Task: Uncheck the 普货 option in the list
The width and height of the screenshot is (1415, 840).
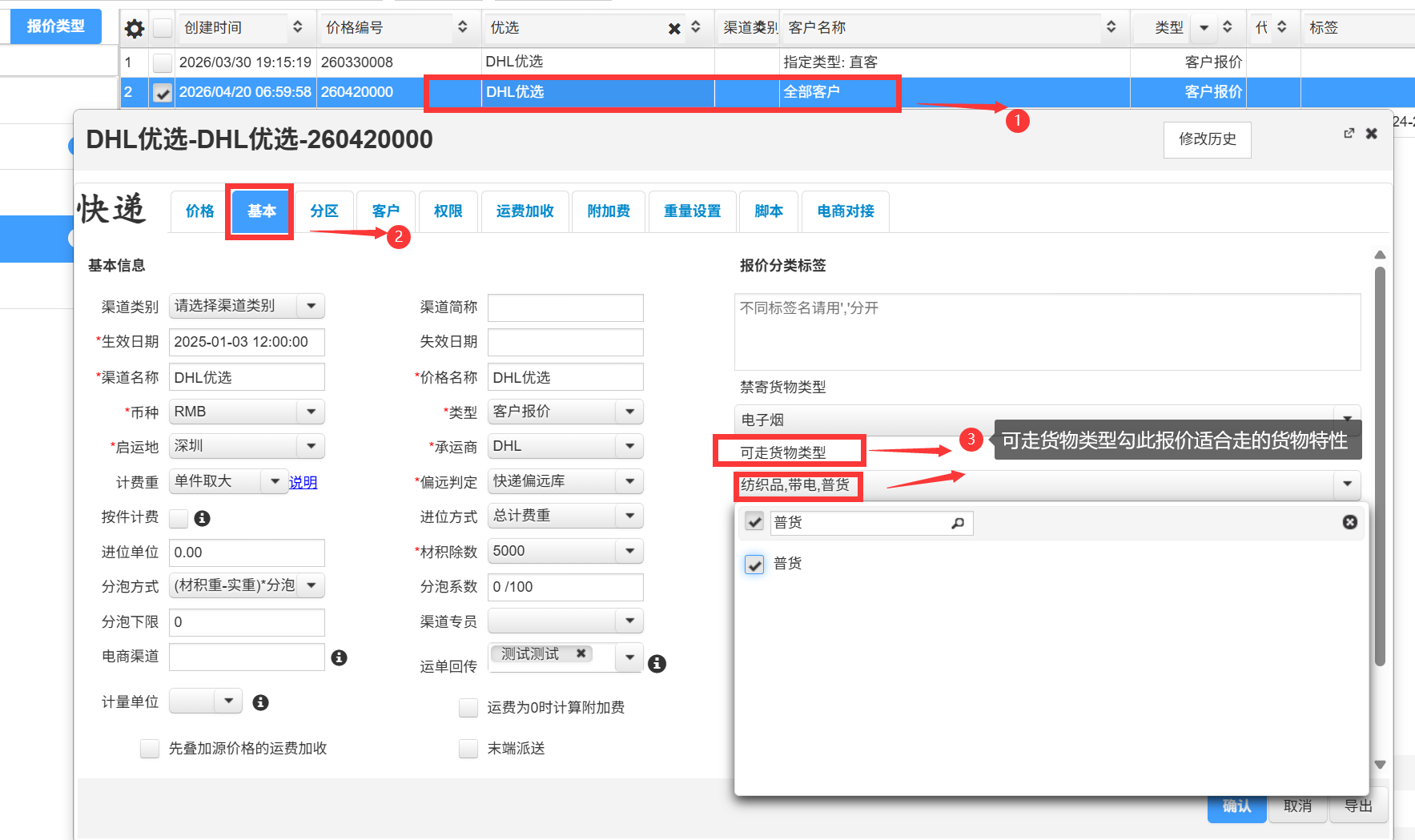Action: pyautogui.click(x=754, y=564)
